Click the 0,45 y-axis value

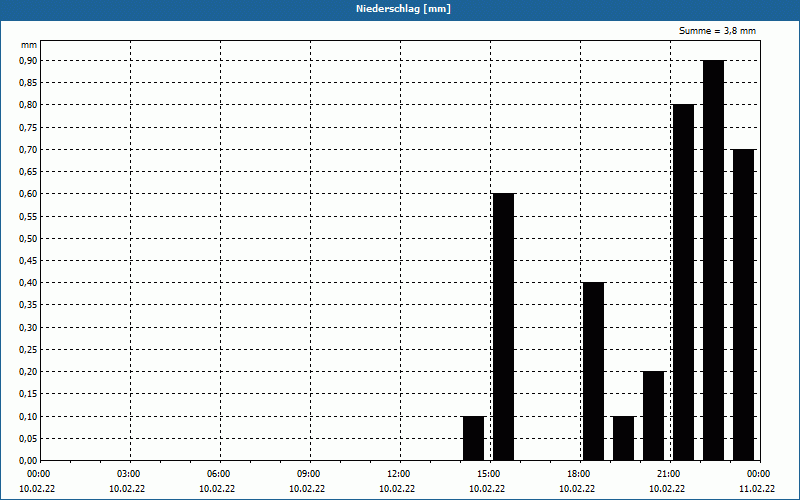click(x=28, y=261)
